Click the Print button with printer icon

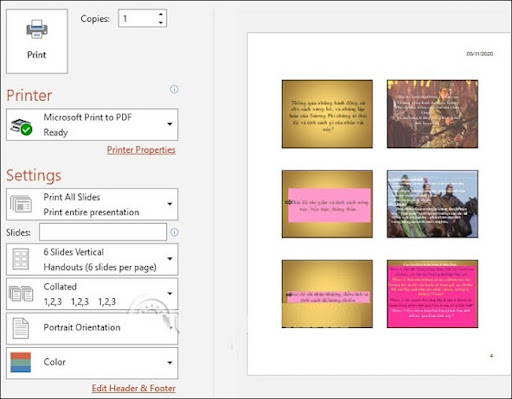pos(37,41)
